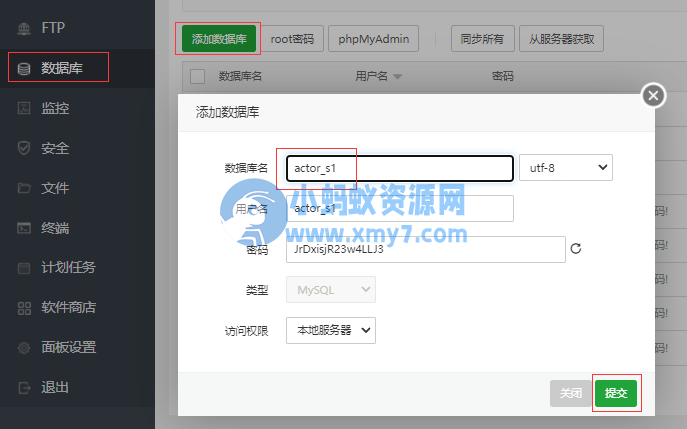Click the files folder icon

point(24,188)
